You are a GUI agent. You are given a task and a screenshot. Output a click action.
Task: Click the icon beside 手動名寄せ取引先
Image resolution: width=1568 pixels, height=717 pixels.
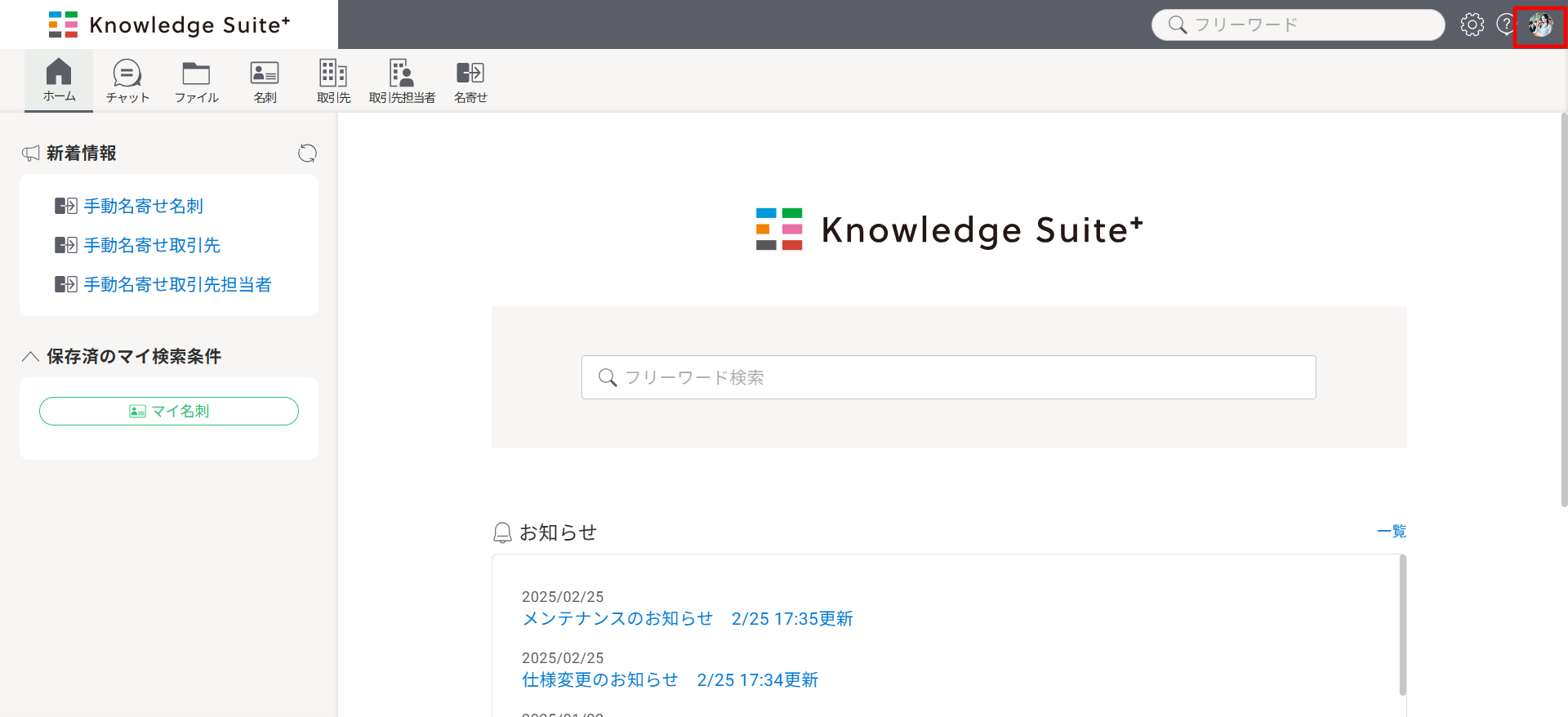pos(65,245)
